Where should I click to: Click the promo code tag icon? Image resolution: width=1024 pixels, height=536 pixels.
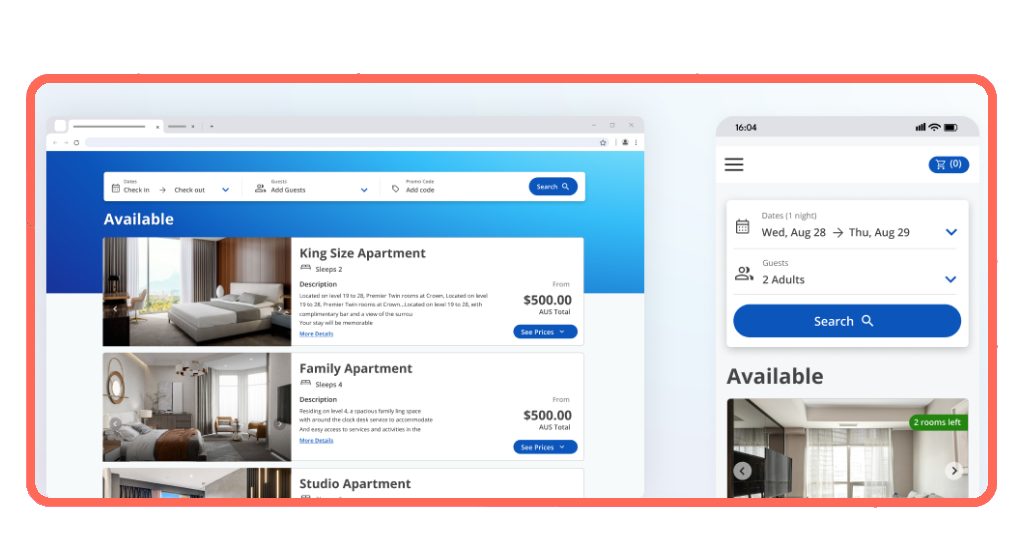click(395, 189)
